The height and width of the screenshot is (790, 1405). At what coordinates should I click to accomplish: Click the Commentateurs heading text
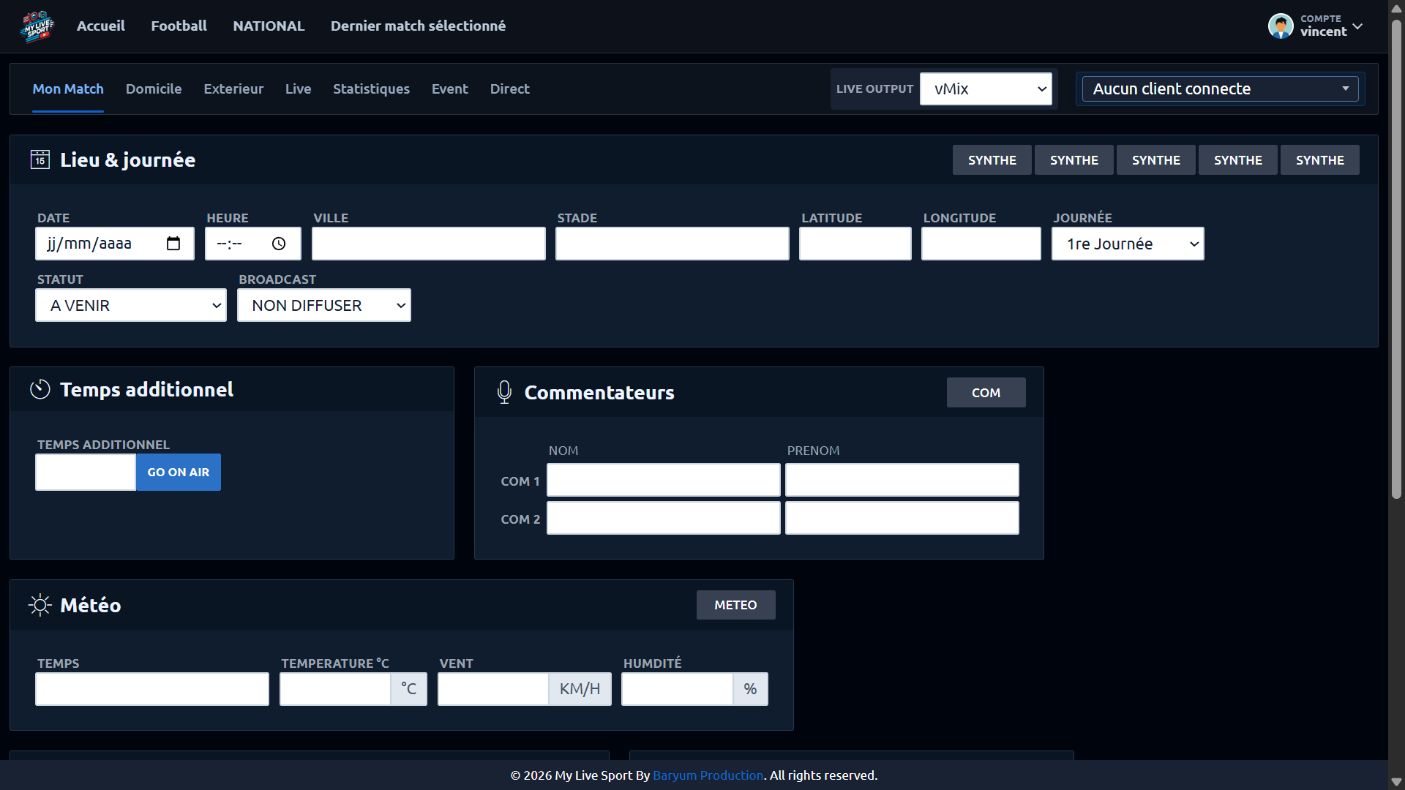click(x=599, y=393)
